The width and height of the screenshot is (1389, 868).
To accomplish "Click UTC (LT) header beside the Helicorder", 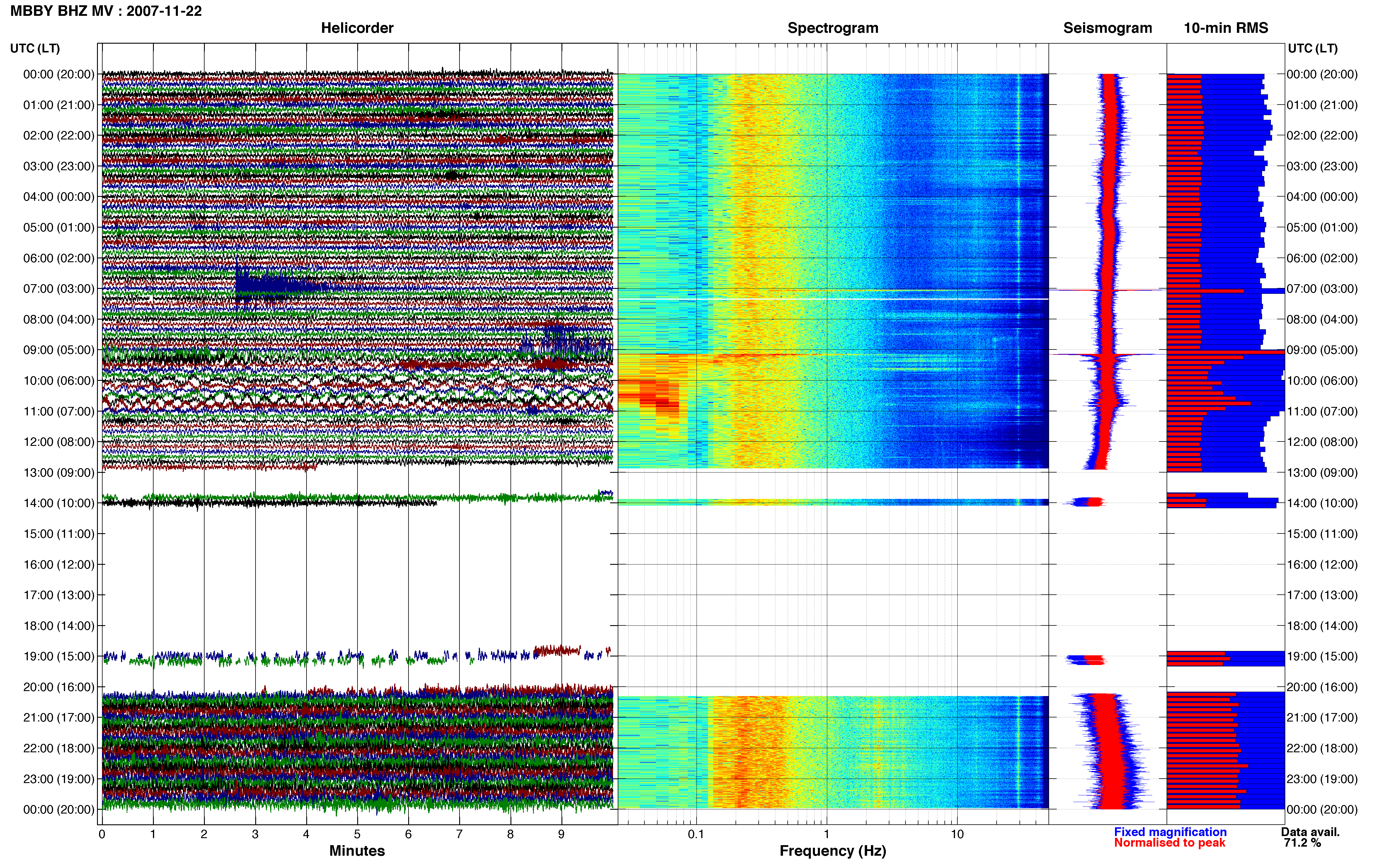I will pyautogui.click(x=35, y=48).
